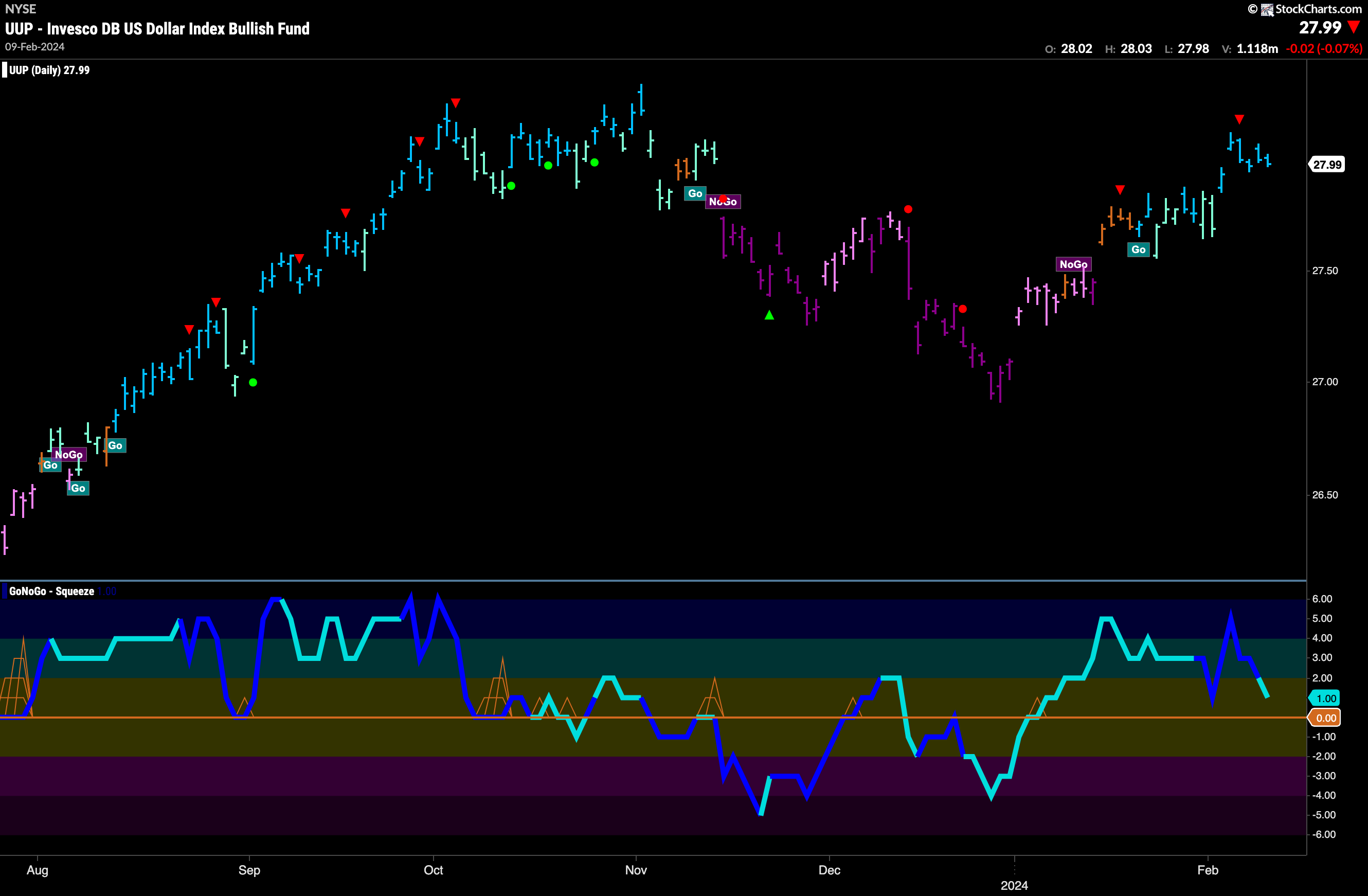The width and height of the screenshot is (1368, 896).
Task: Click the NoGo label in mid November
Action: point(723,202)
